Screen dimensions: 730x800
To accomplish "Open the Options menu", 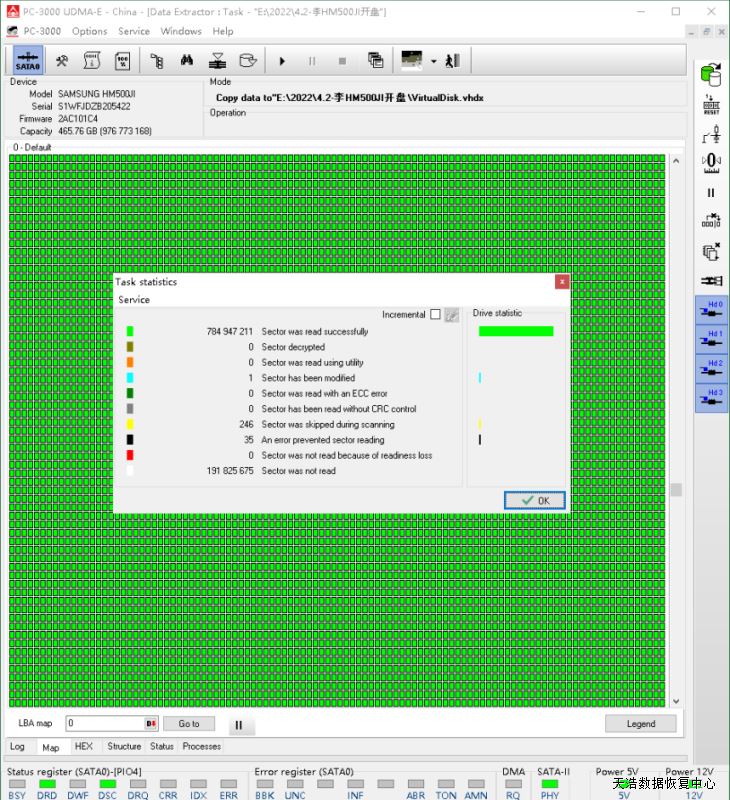I will [x=89, y=31].
